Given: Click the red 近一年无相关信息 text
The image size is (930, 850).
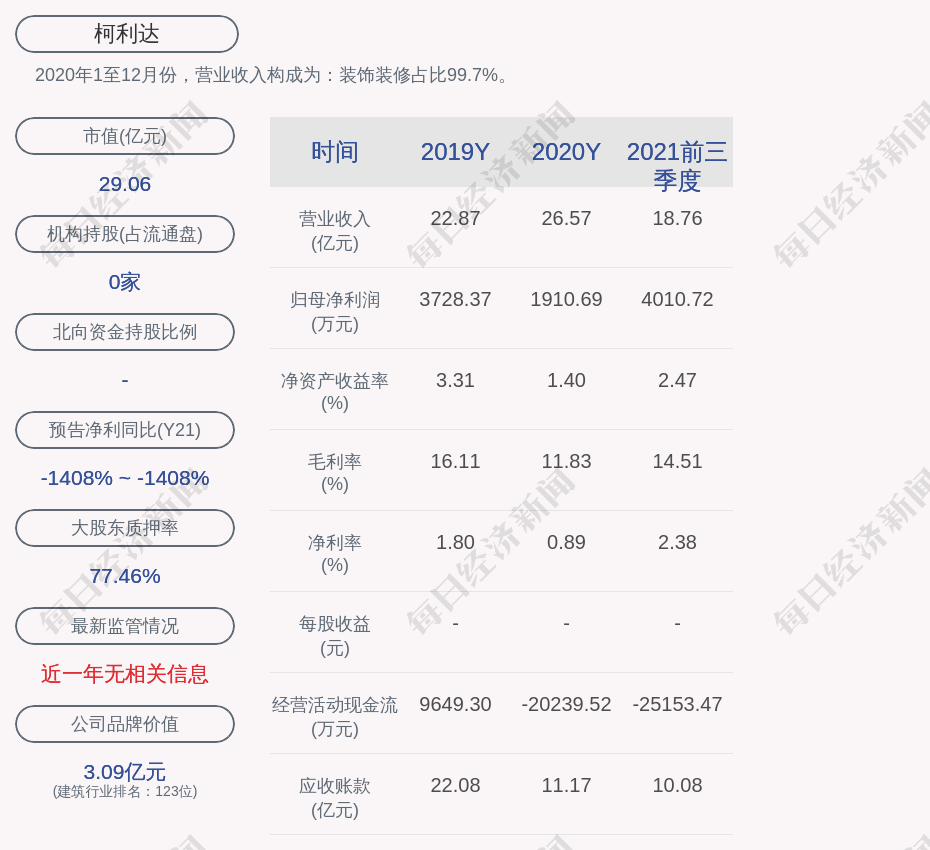Looking at the screenshot, I should (x=125, y=674).
